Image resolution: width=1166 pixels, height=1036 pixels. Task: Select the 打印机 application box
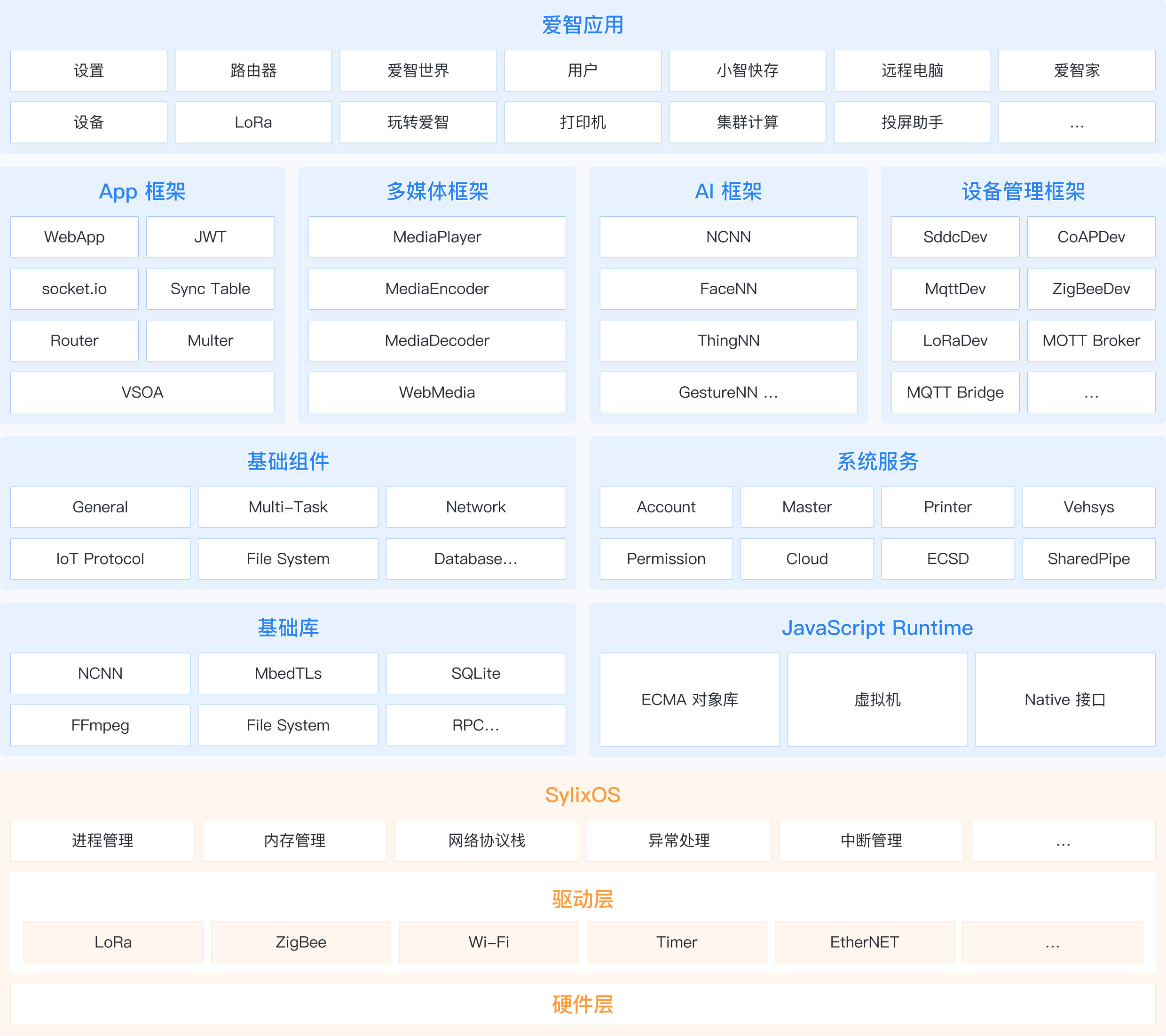coord(583,123)
